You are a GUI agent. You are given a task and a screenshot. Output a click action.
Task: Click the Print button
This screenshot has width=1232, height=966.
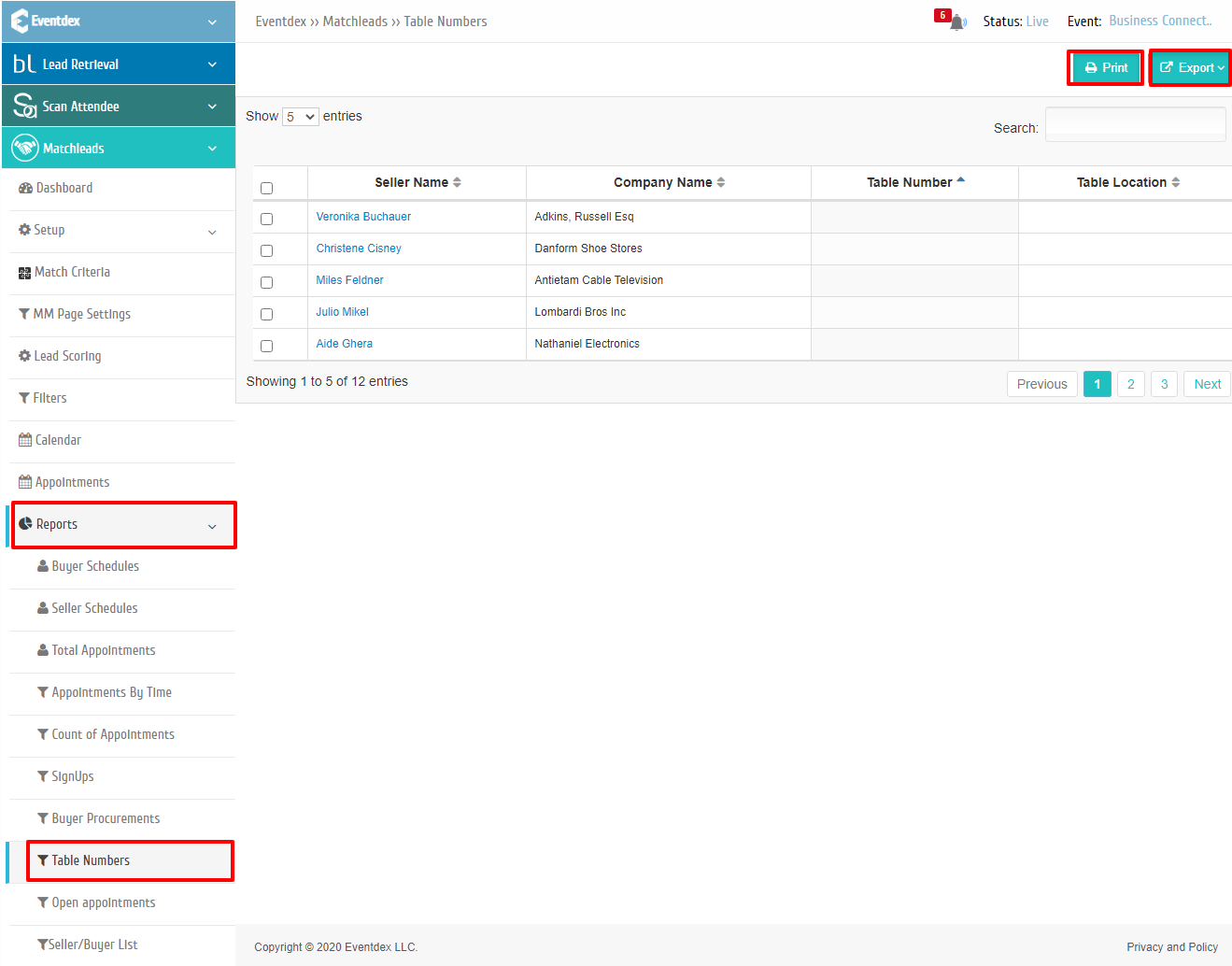[1106, 67]
